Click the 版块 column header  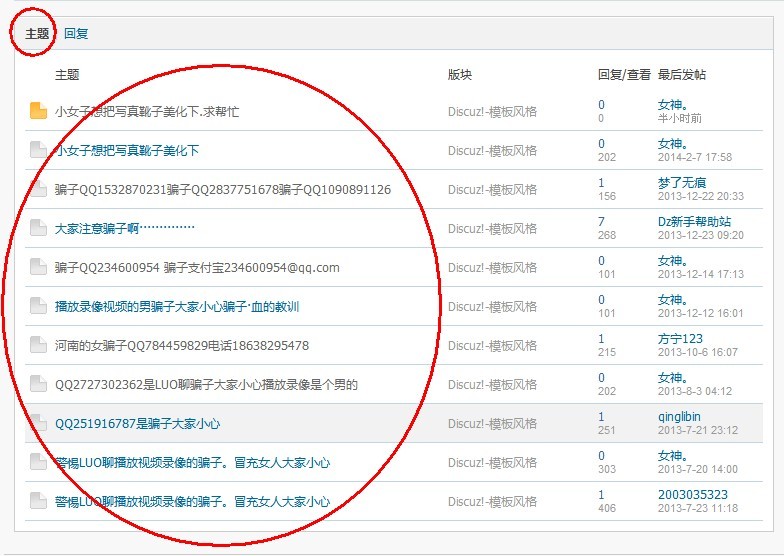[460, 75]
